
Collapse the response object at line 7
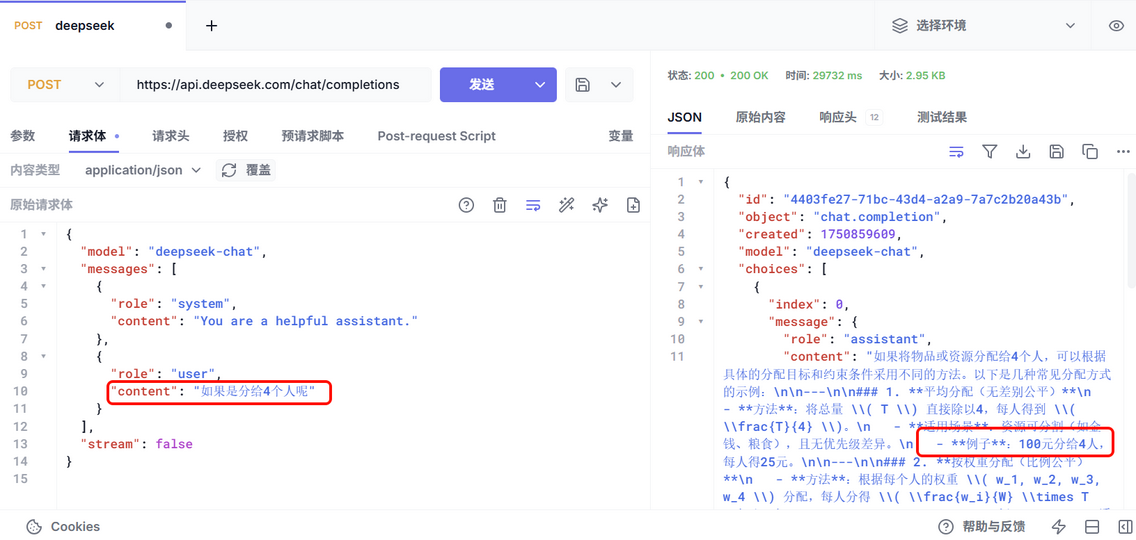pyautogui.click(x=701, y=286)
